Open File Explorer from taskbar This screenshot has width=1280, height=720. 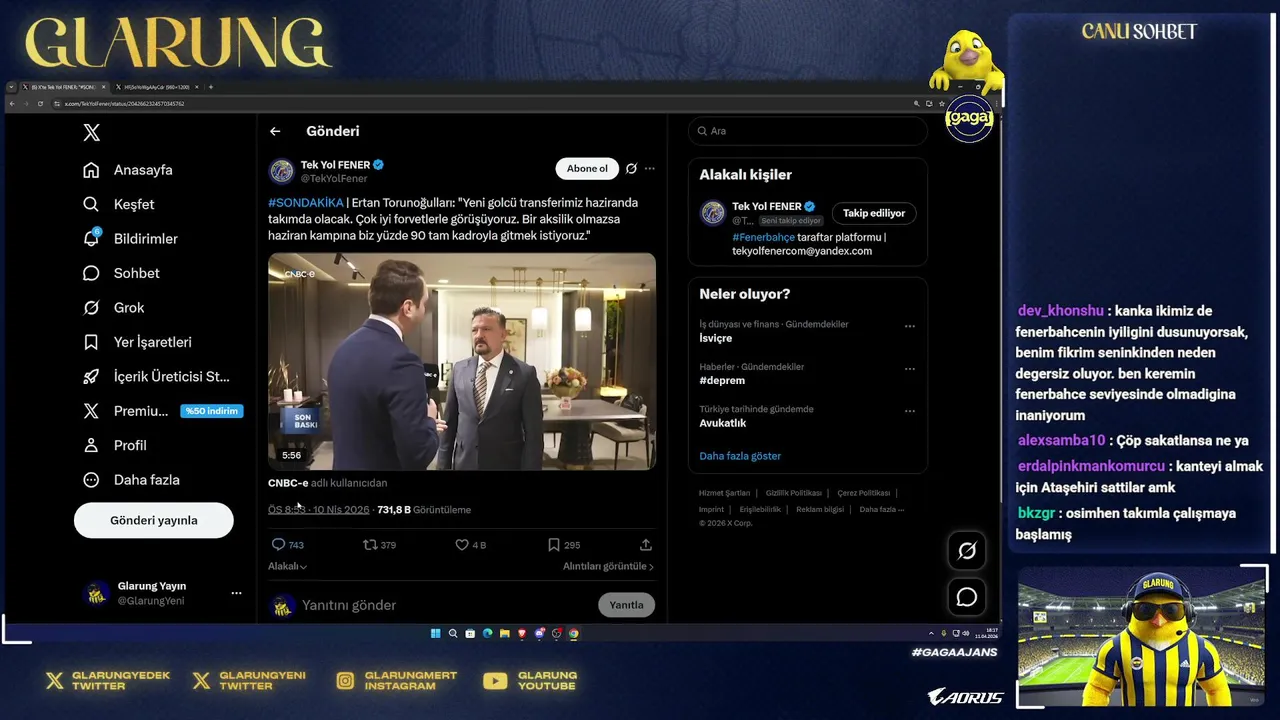tap(505, 633)
